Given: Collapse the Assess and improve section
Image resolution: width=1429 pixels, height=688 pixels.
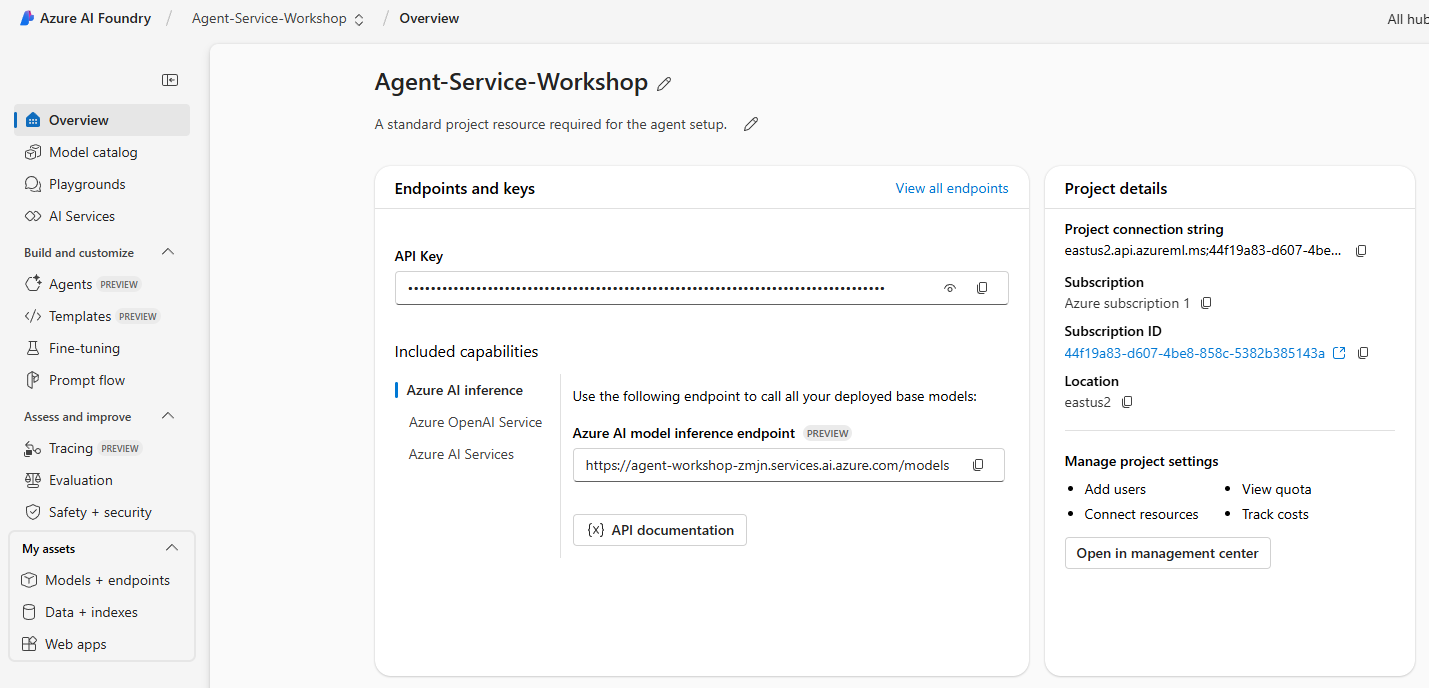Looking at the screenshot, I should point(168,416).
